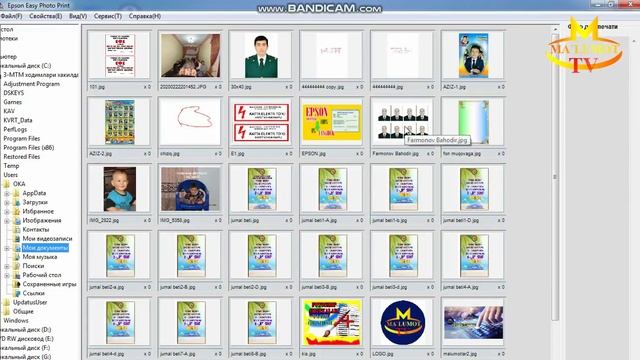Screen dimensions: 640x360
Task: Select the Farmonov Bahodir.jpg ID photos thumbnail
Action: 402,122
